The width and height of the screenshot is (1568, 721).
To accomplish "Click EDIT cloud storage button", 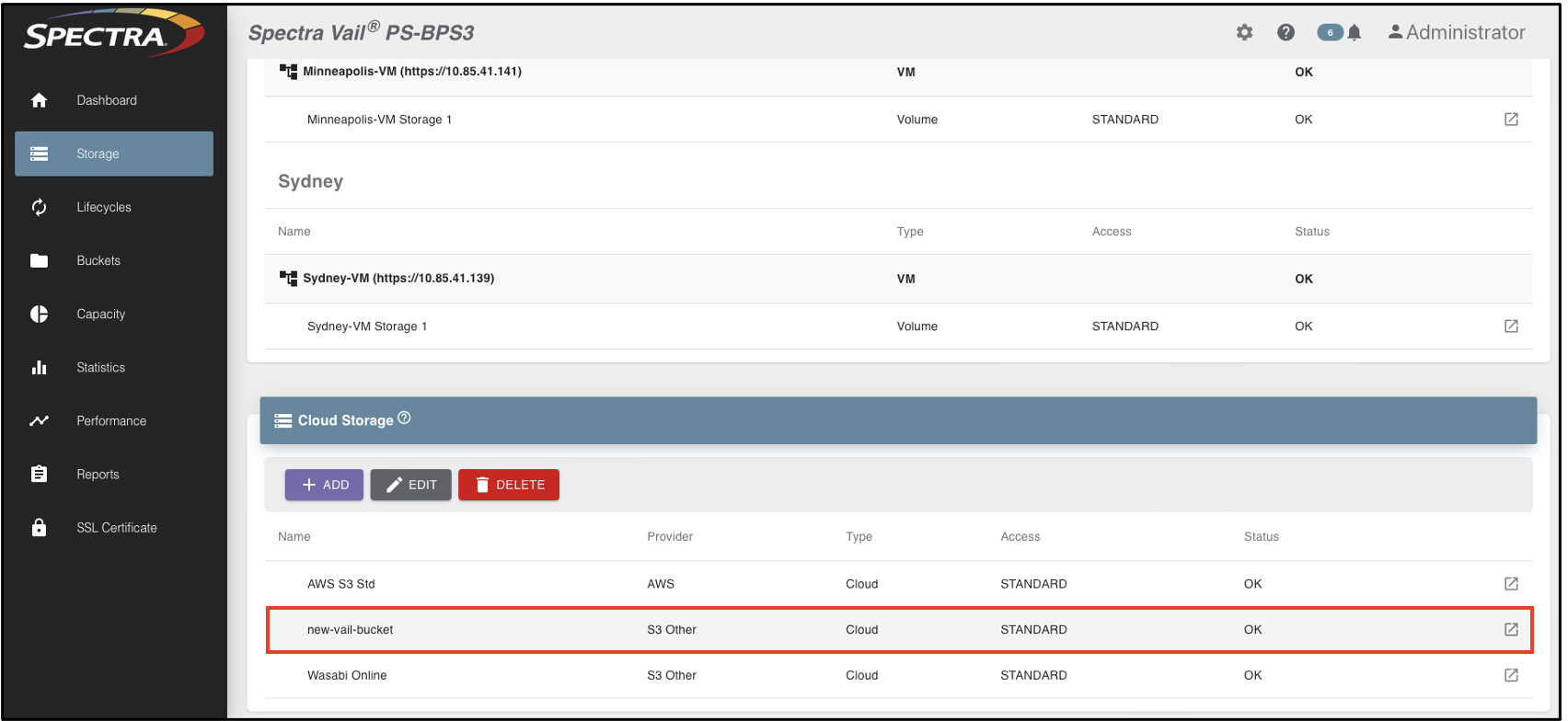I will pos(410,485).
